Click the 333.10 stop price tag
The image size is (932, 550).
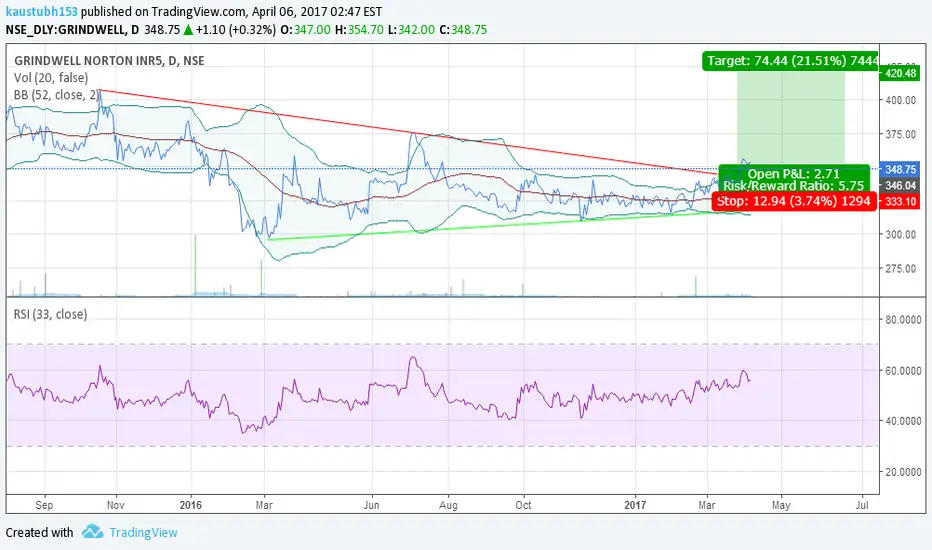[x=900, y=202]
